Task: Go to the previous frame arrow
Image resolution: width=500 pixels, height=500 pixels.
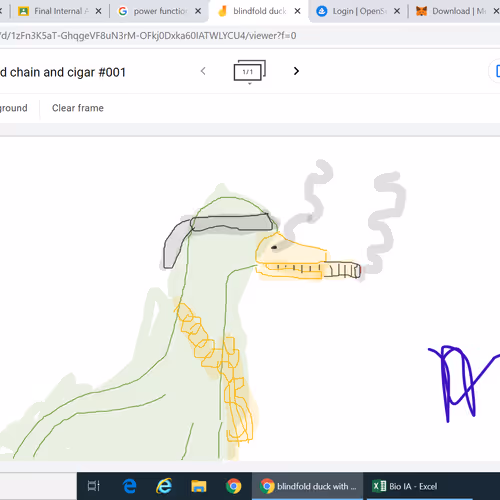Action: coord(203,71)
